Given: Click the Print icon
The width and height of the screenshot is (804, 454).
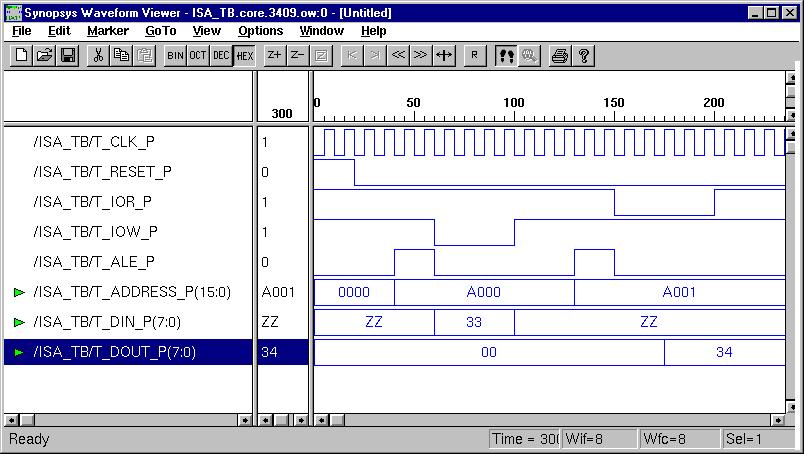Looking at the screenshot, I should tap(560, 55).
